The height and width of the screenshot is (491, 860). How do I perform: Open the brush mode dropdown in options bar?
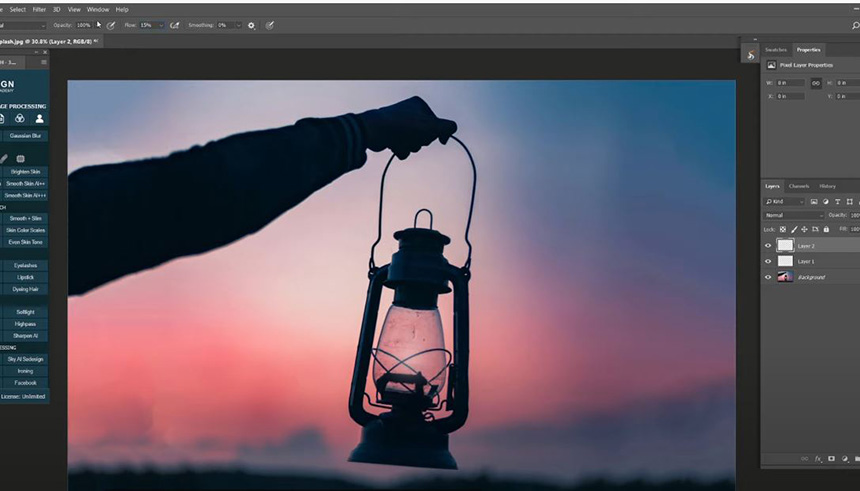point(23,25)
